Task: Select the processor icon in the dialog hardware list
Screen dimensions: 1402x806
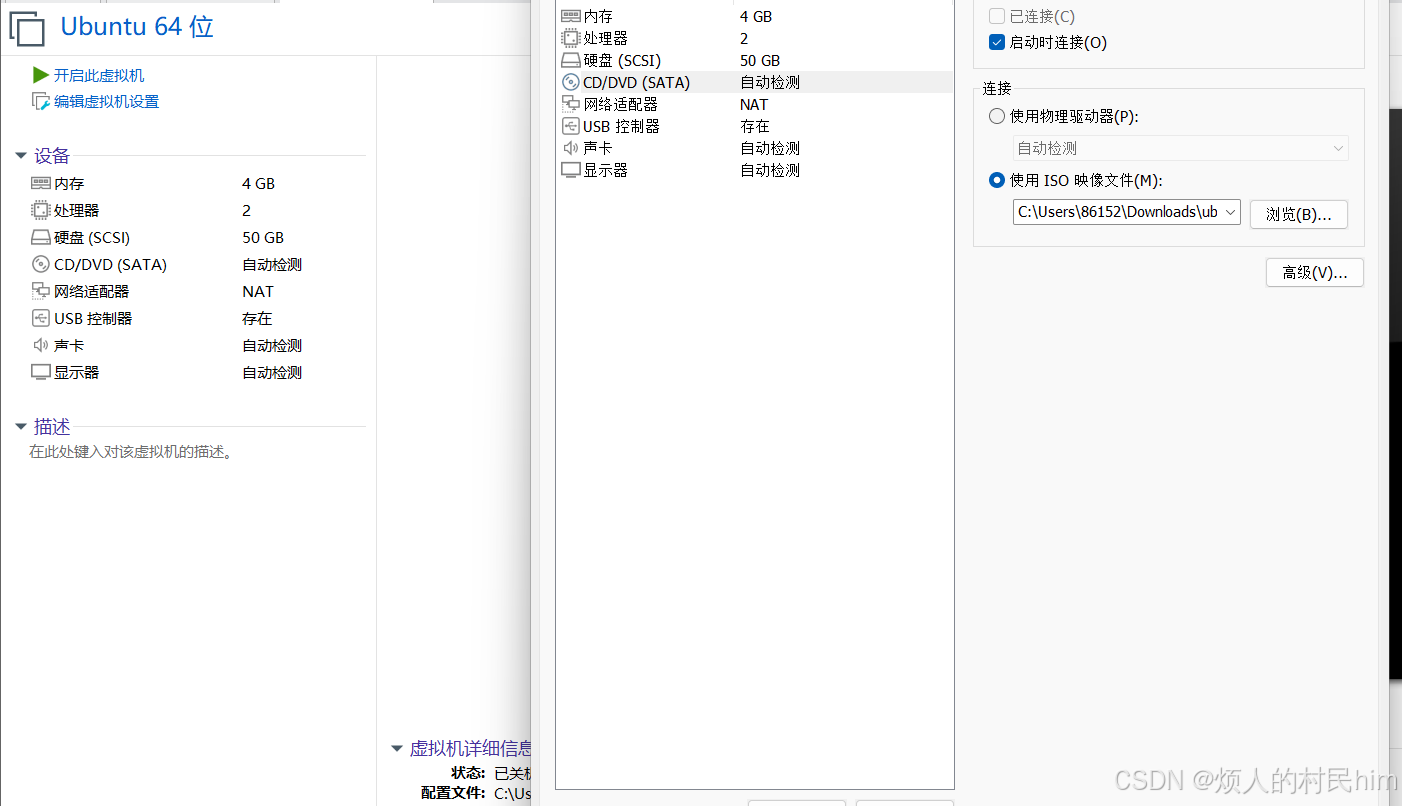Action: click(570, 38)
